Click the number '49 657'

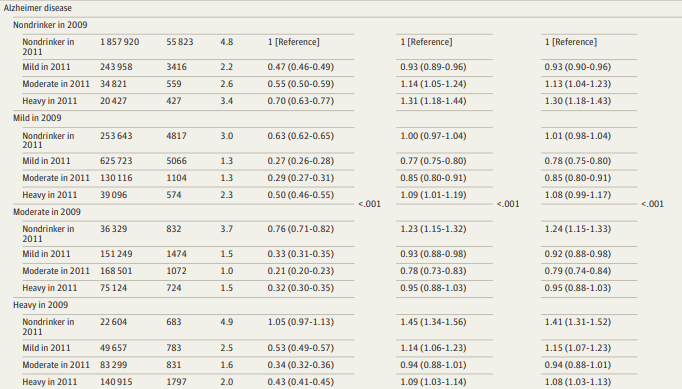click(x=114, y=348)
